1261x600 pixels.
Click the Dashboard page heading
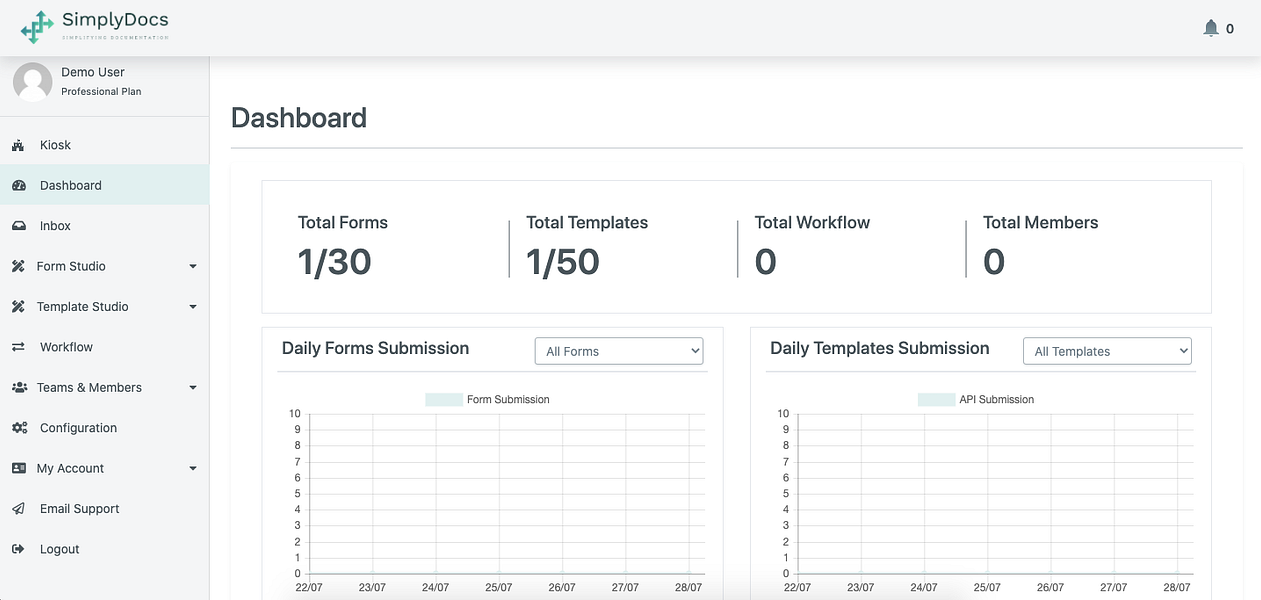[x=299, y=118]
